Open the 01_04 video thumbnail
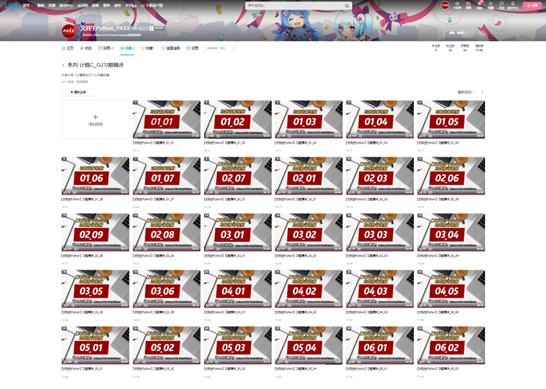The image size is (546, 389). click(x=380, y=119)
